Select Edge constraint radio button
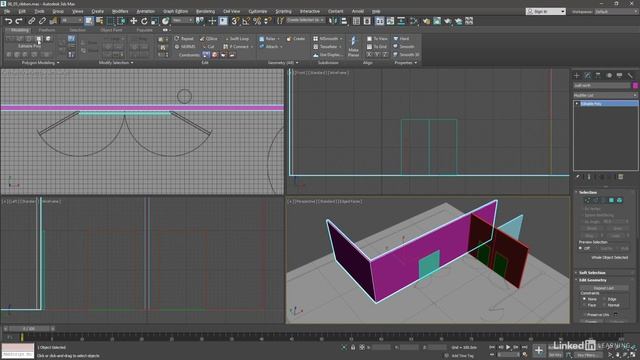 click(x=604, y=299)
